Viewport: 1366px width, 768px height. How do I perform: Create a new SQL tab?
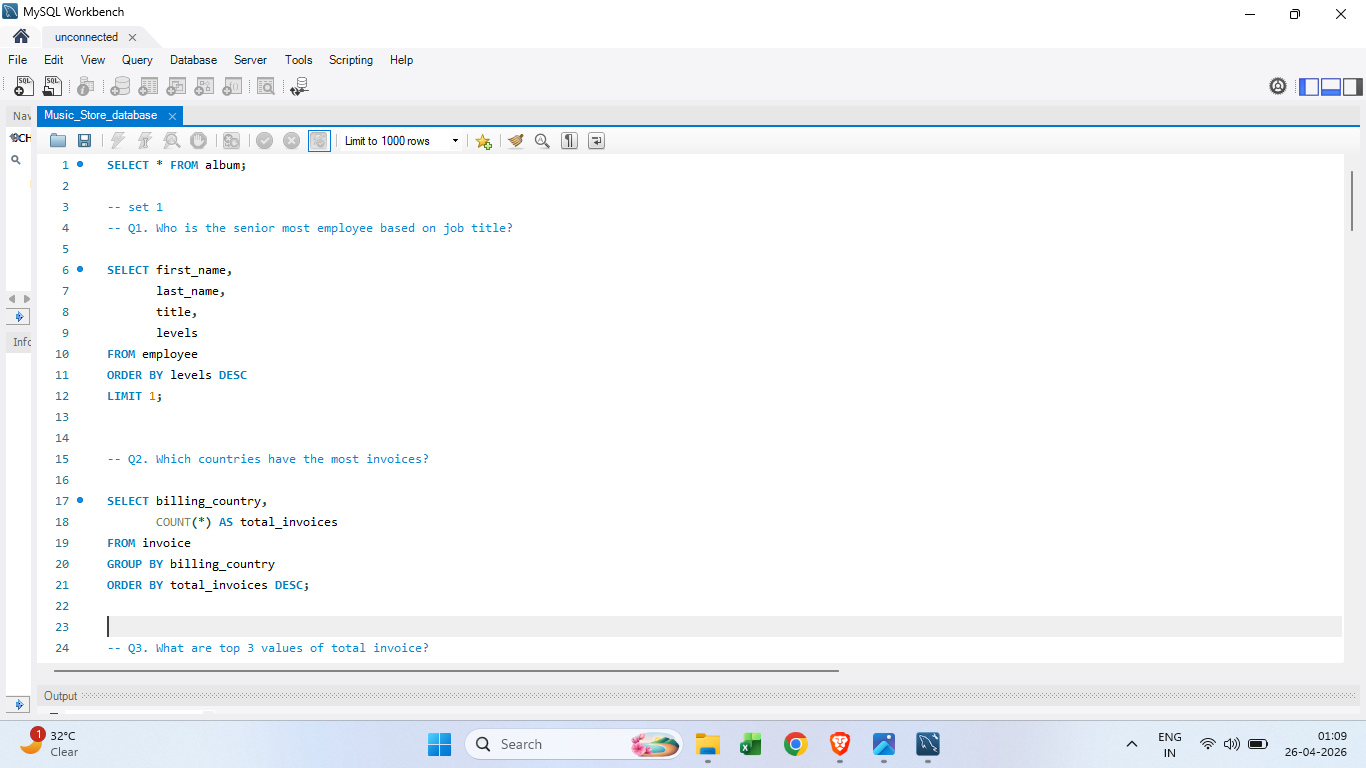pyautogui.click(x=24, y=87)
